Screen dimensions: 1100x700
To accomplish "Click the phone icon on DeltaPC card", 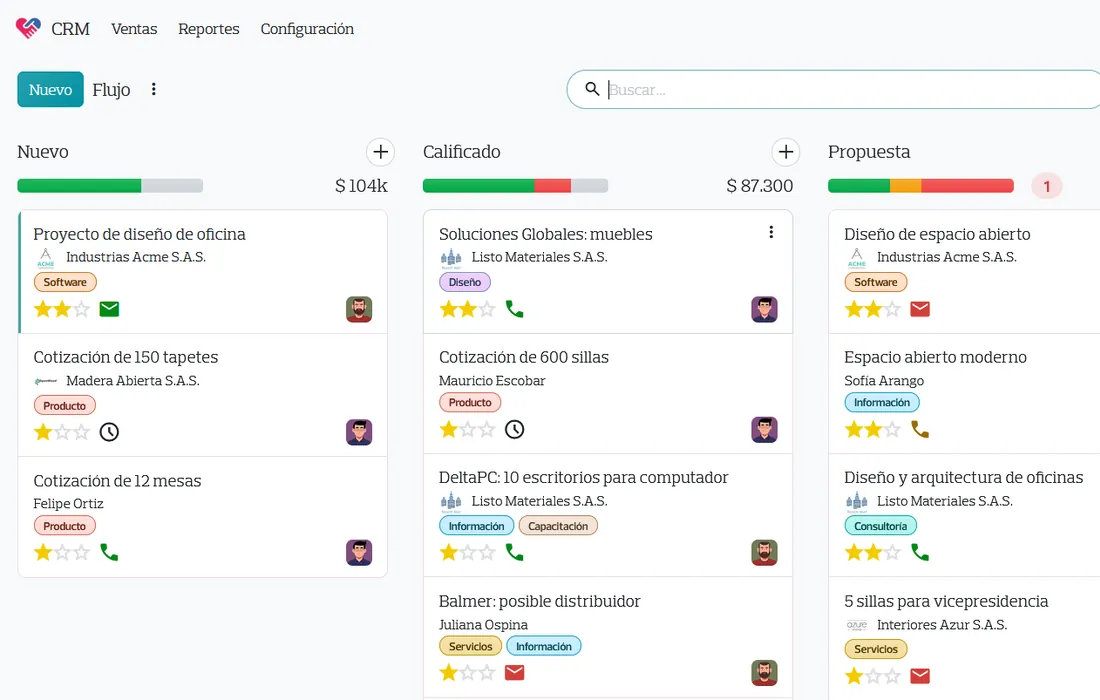I will (515, 553).
